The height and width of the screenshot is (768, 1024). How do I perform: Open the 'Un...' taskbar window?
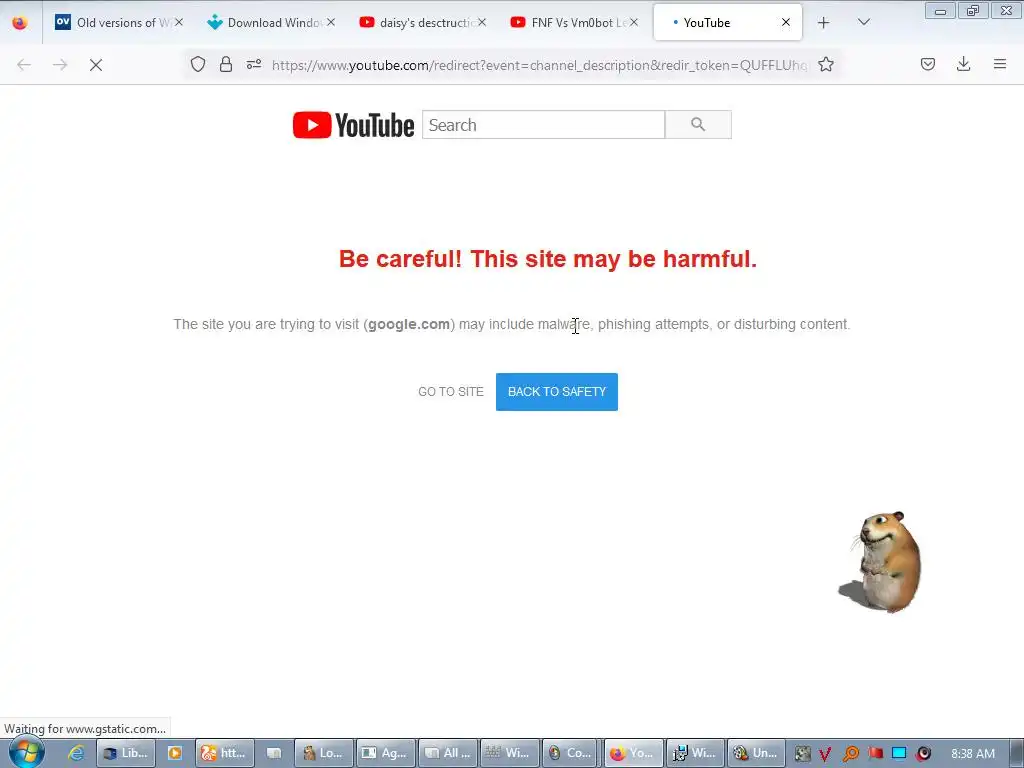tap(757, 753)
